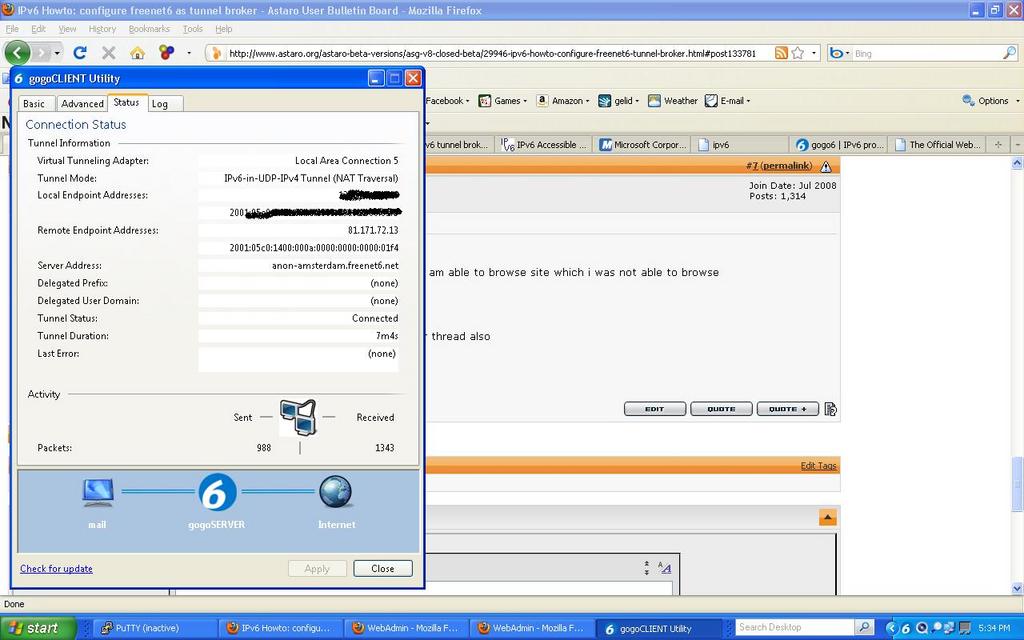The image size is (1024, 640).
Task: Click the QUOTE + multi-quote button
Action: (788, 409)
